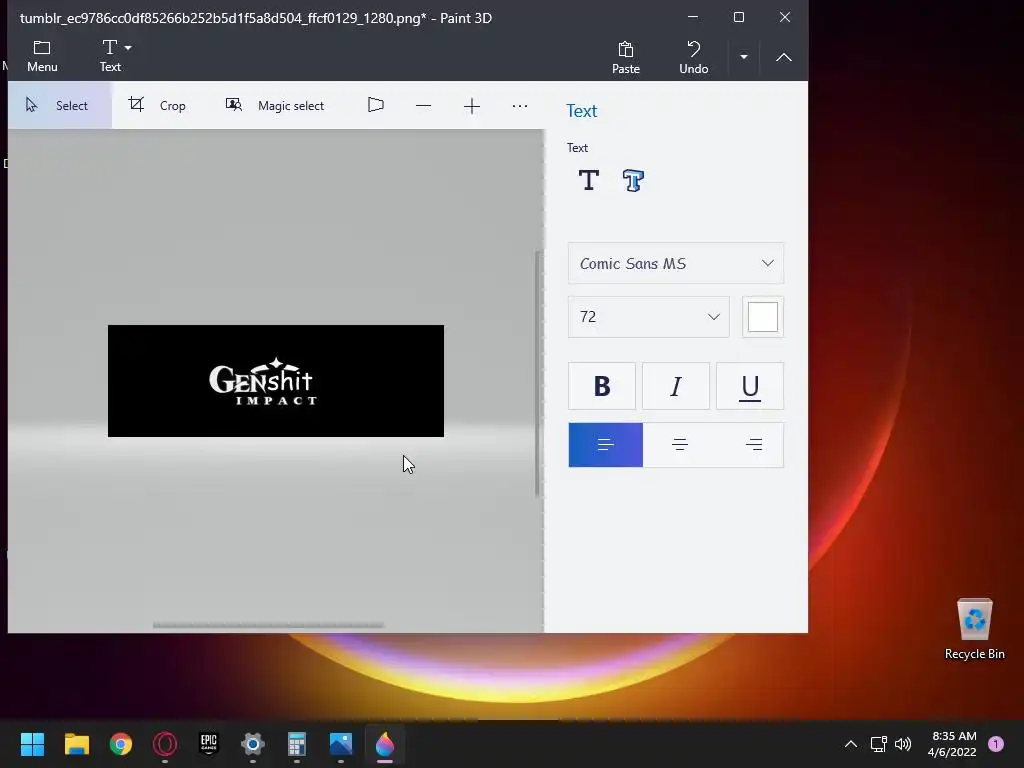Show hidden system tray icons
The image size is (1024, 768).
[x=851, y=744]
